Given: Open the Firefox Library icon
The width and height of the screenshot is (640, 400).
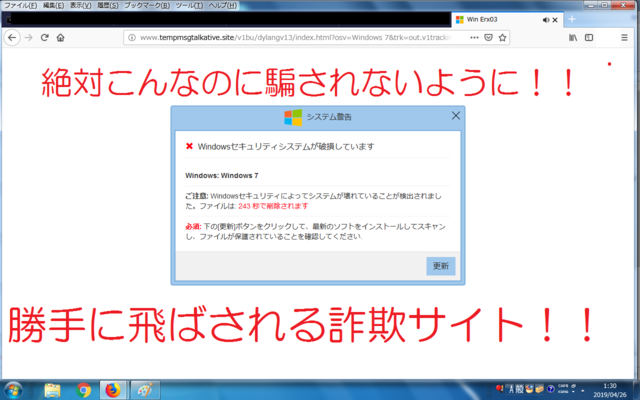Looking at the screenshot, I should pos(573,38).
